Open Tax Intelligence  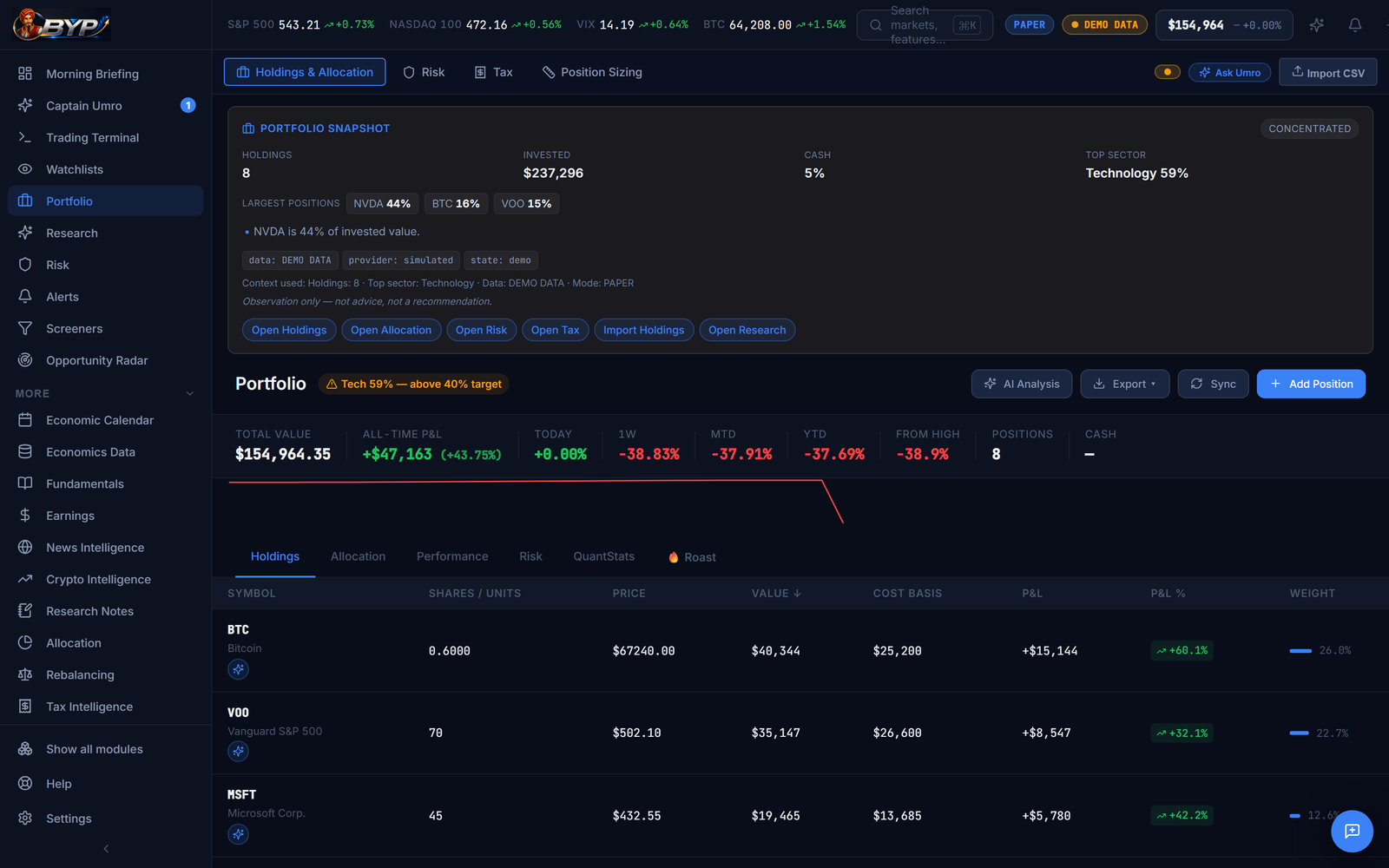coord(105,707)
